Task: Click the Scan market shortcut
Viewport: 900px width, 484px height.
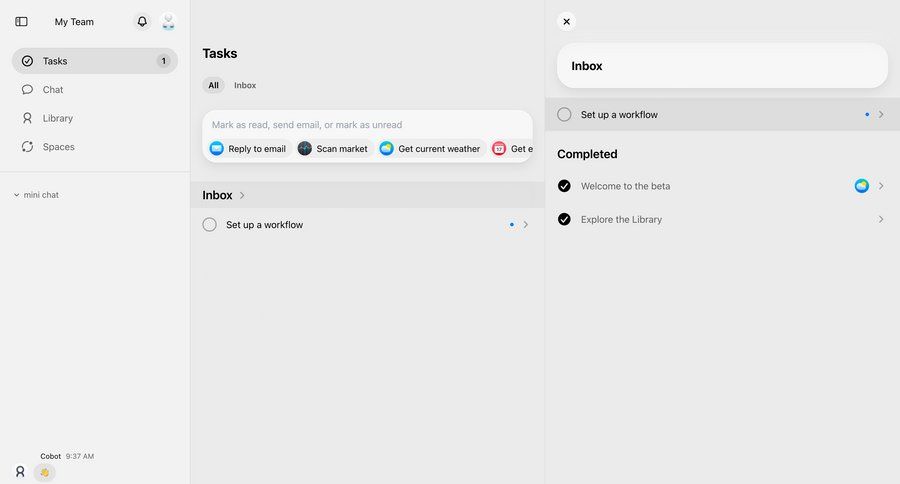Action: [x=333, y=149]
